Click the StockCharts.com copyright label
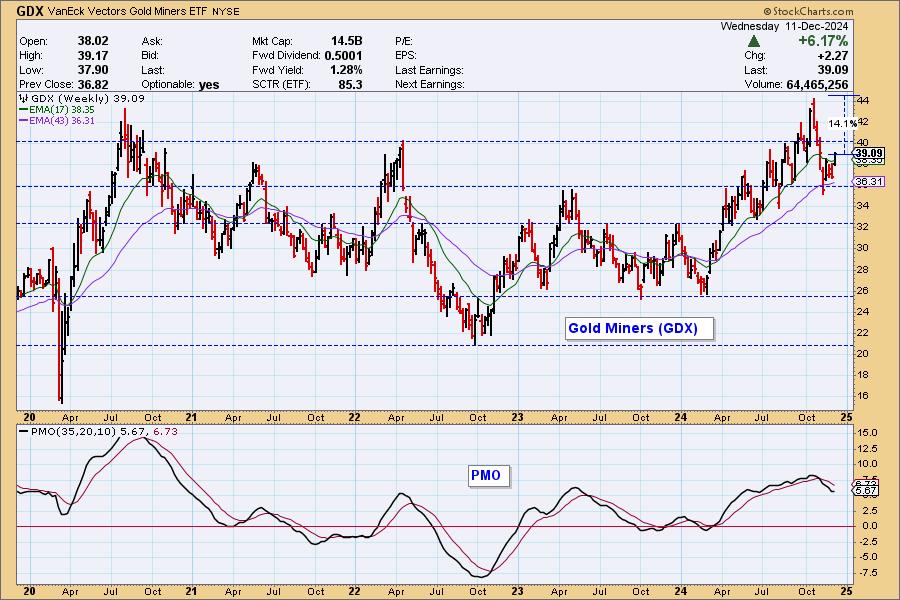The width and height of the screenshot is (900, 600). coord(808,11)
